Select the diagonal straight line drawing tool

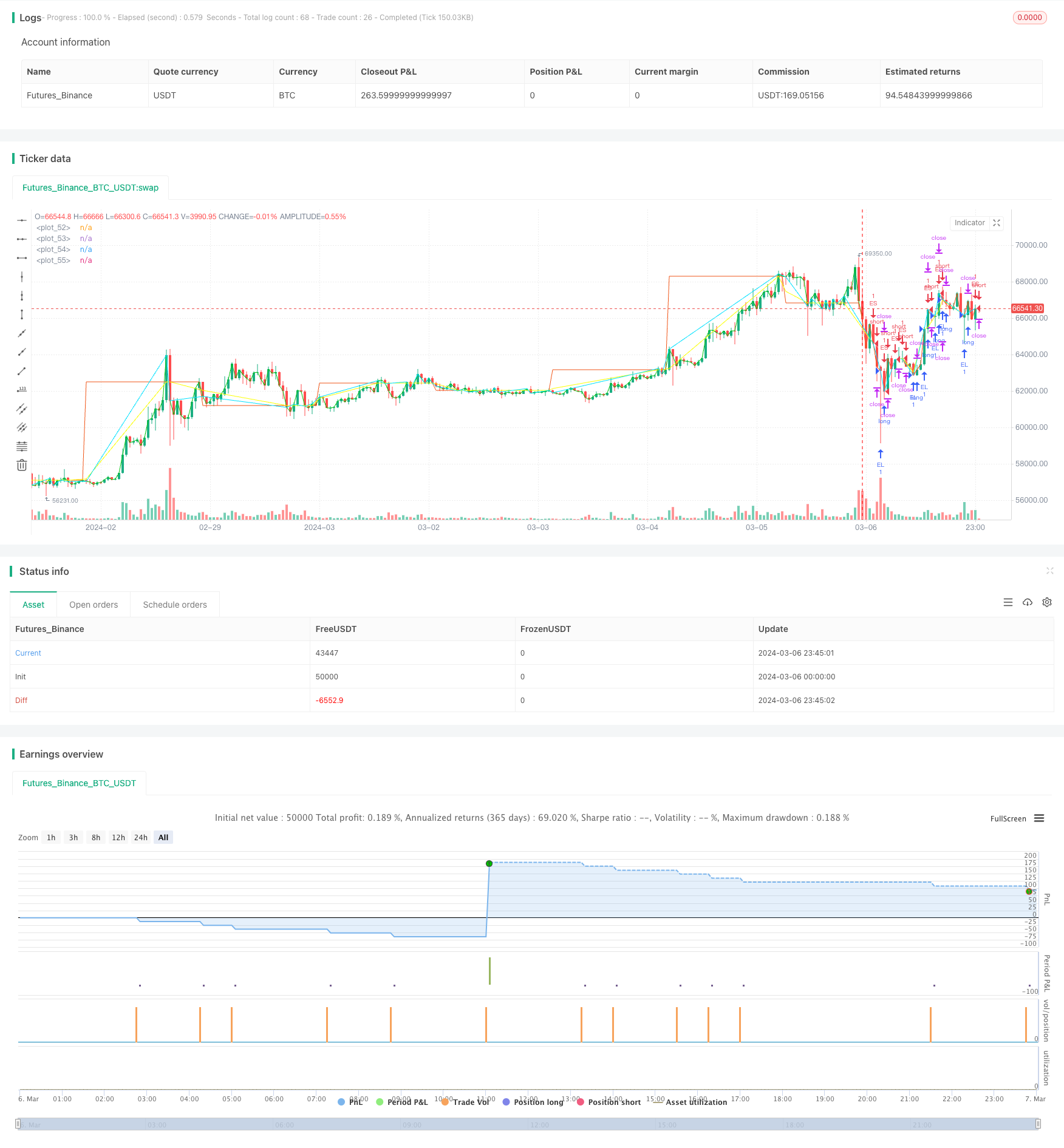(22, 333)
